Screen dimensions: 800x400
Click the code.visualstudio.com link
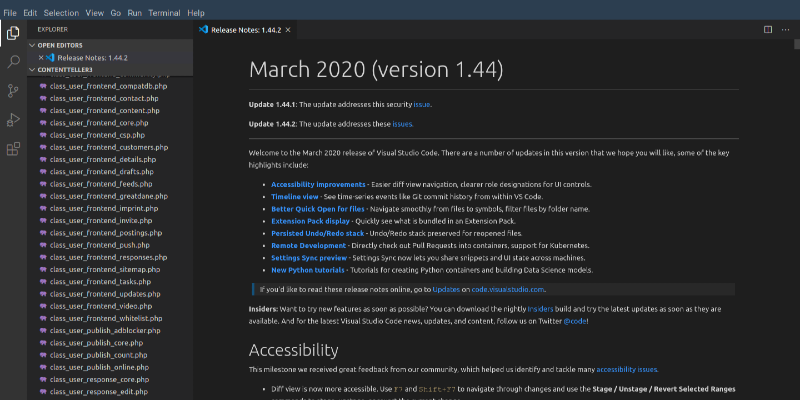[x=508, y=290]
